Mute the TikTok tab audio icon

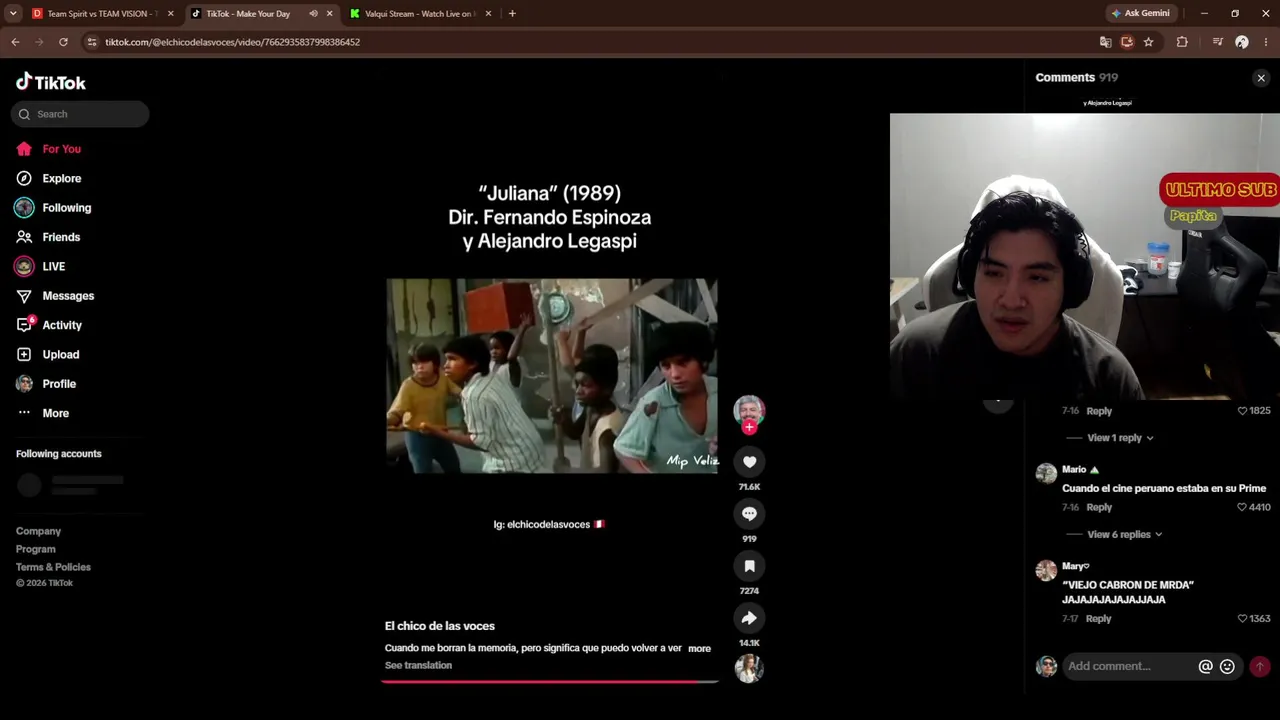(313, 14)
